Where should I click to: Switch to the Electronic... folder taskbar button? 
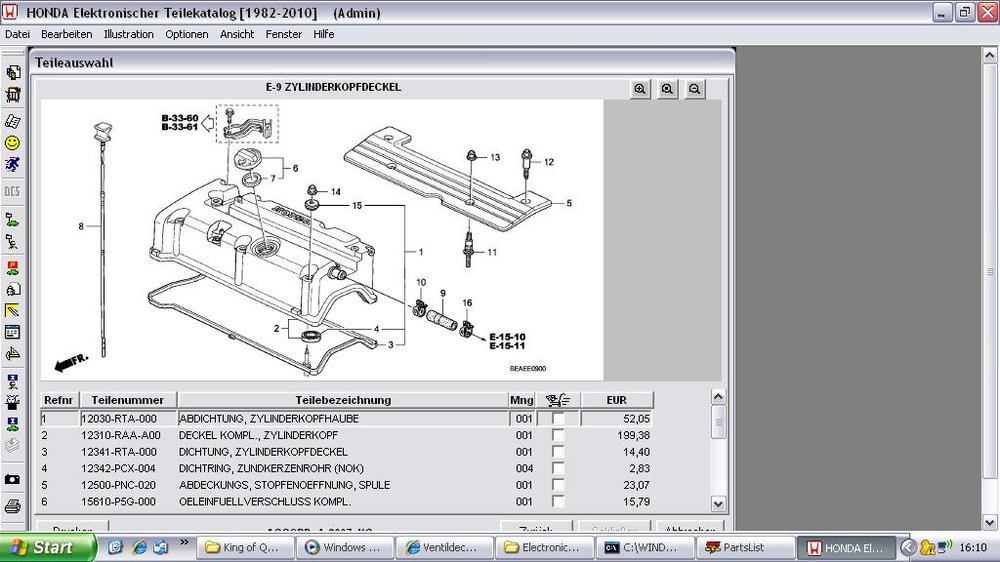pos(546,547)
